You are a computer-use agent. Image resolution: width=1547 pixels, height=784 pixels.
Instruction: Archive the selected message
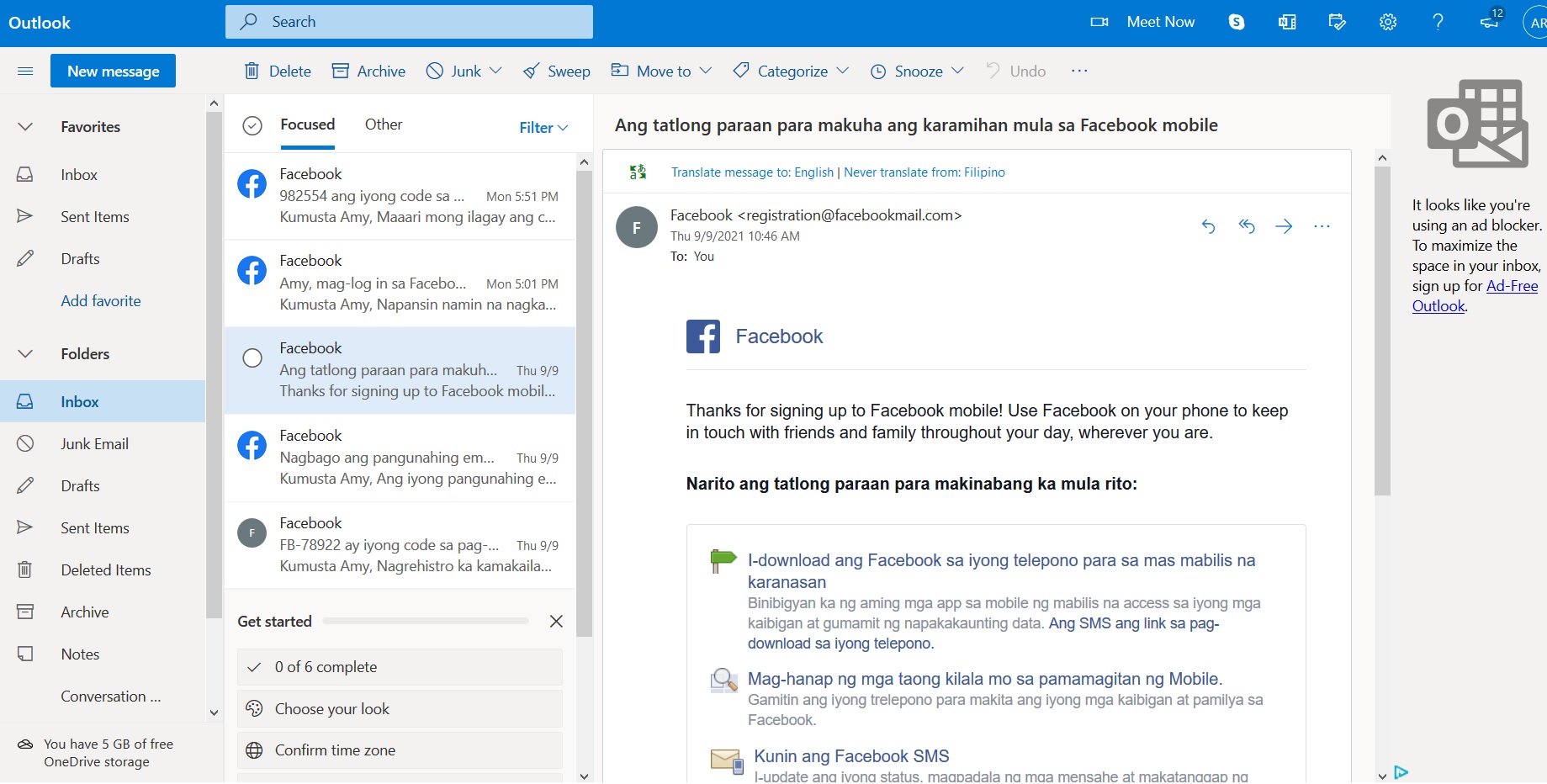click(368, 72)
